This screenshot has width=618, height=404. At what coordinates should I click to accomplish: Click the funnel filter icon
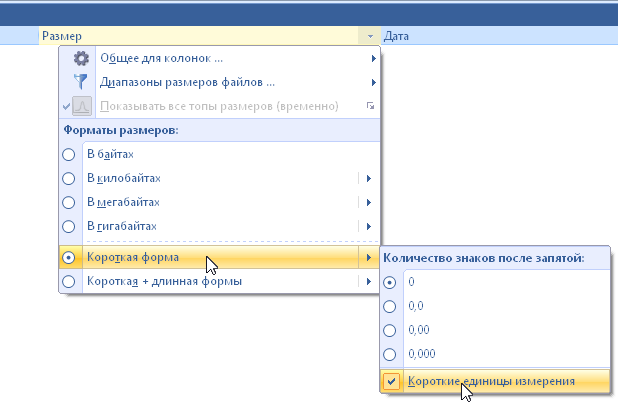(x=81, y=82)
